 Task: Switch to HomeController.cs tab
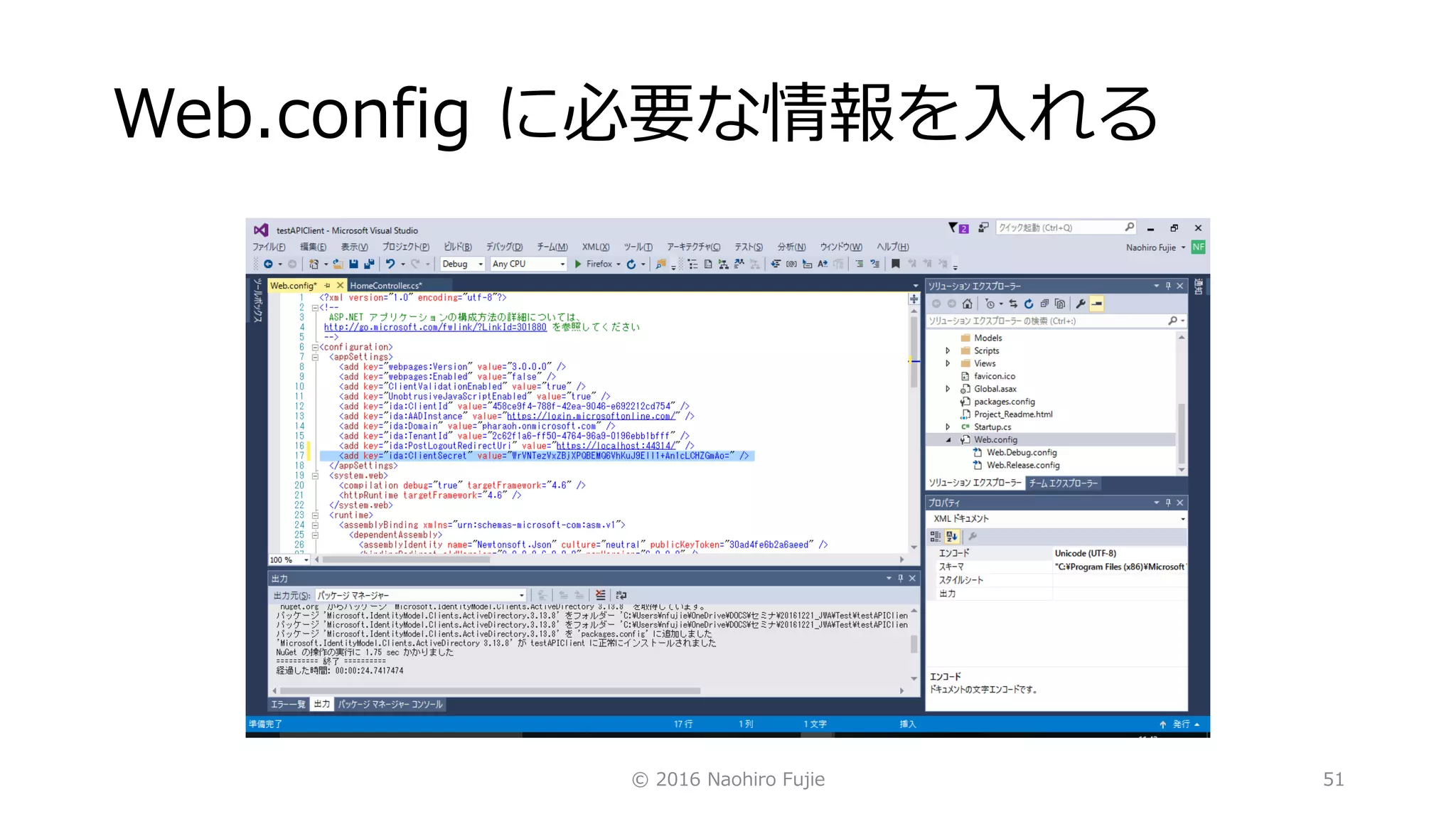click(x=386, y=286)
